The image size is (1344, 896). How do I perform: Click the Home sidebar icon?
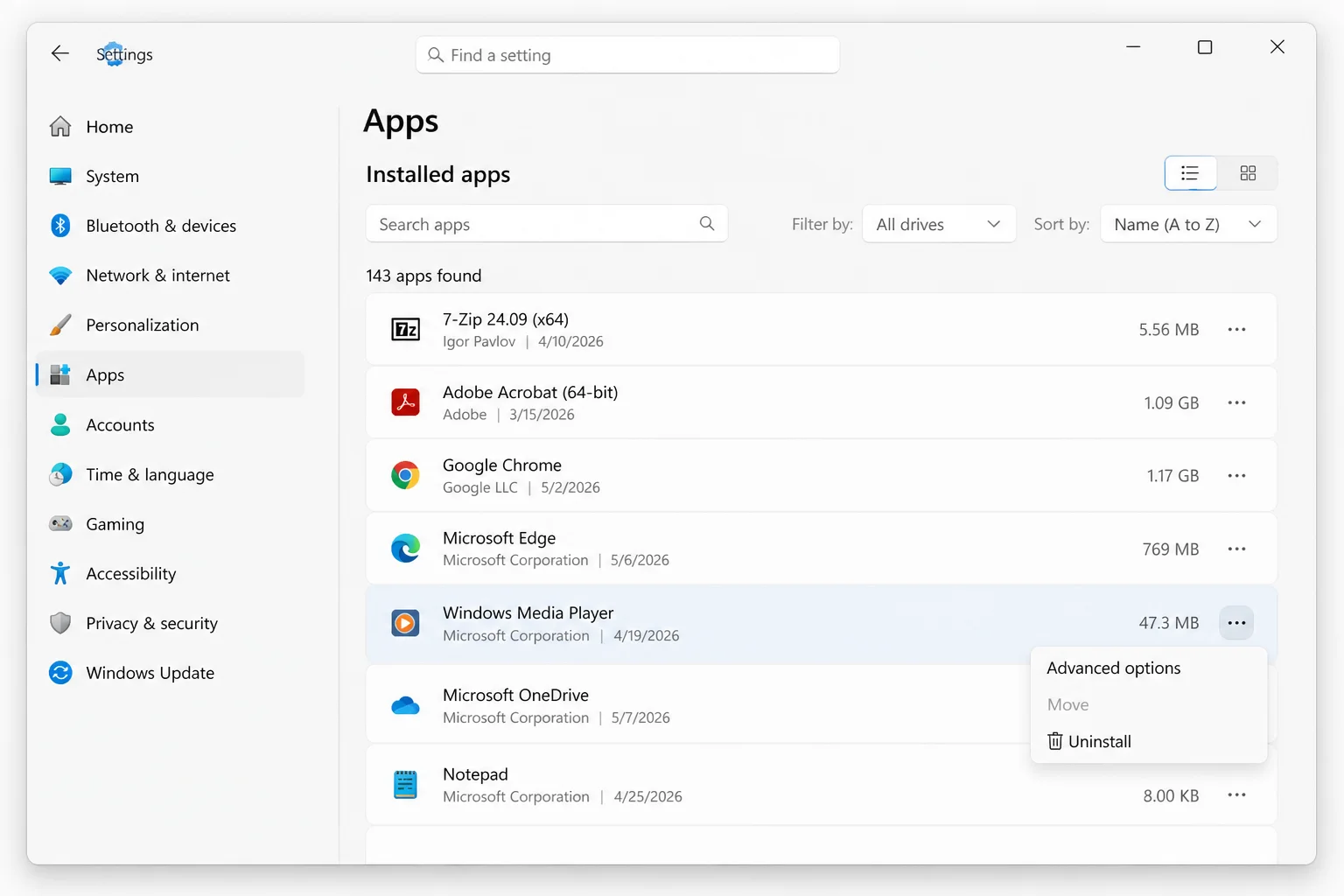point(60,127)
